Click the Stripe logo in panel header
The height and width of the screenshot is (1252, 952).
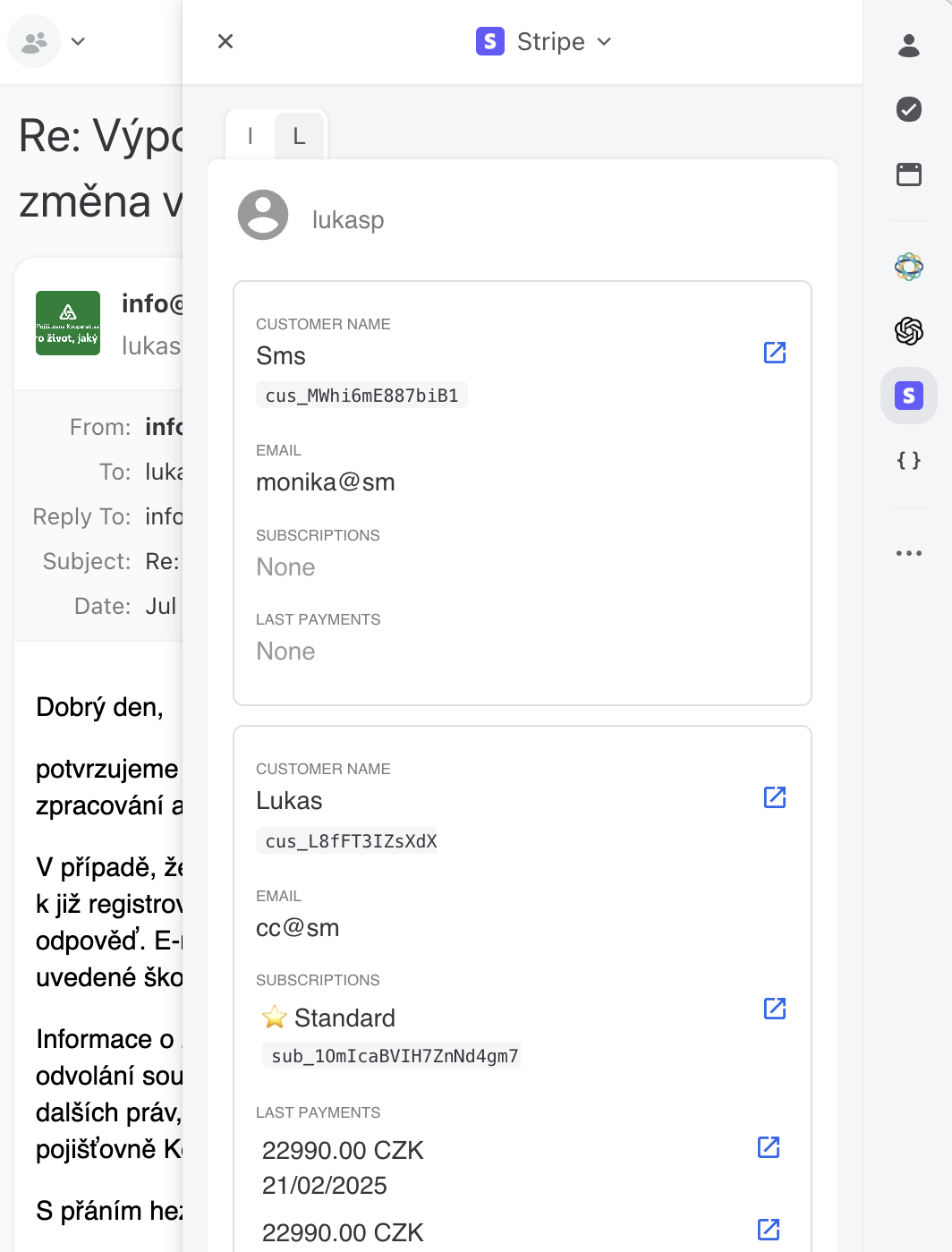[490, 41]
